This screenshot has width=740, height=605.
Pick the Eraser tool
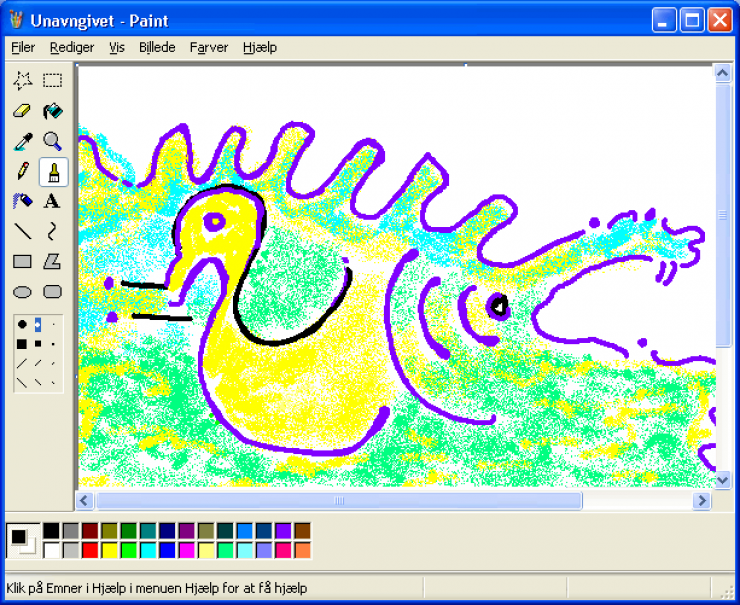point(22,111)
